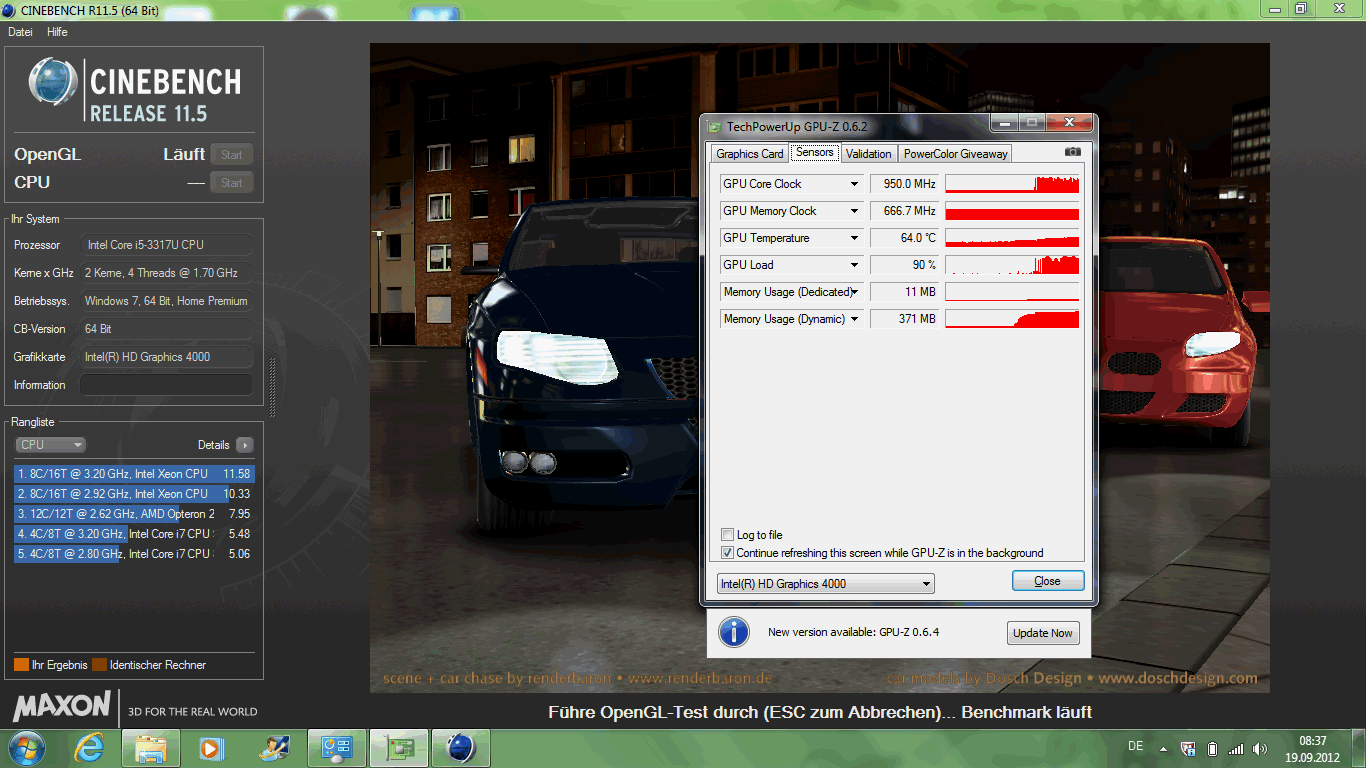1366x768 pixels.
Task: Open the Memory Usage (Dynamic) dropdown
Action: click(x=854, y=319)
